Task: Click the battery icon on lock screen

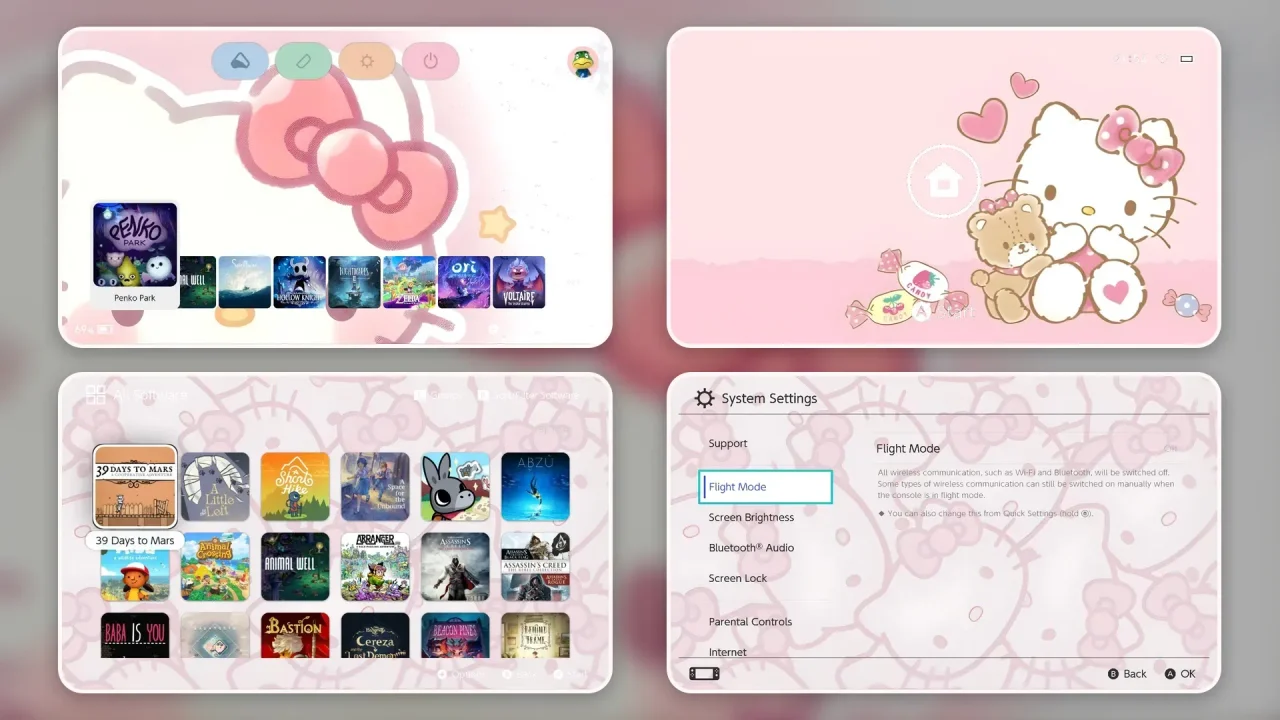Action: click(x=1187, y=59)
